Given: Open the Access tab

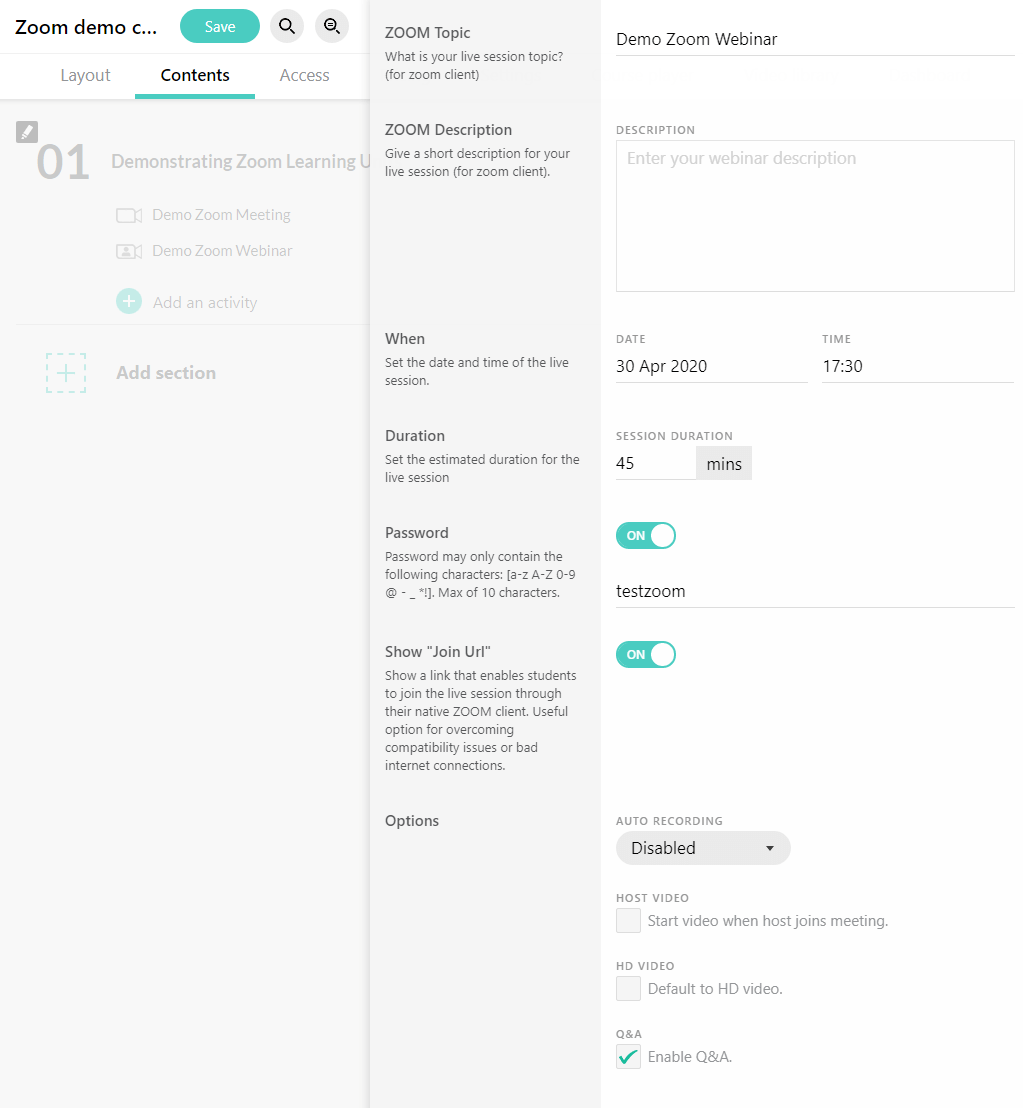Looking at the screenshot, I should click(304, 75).
